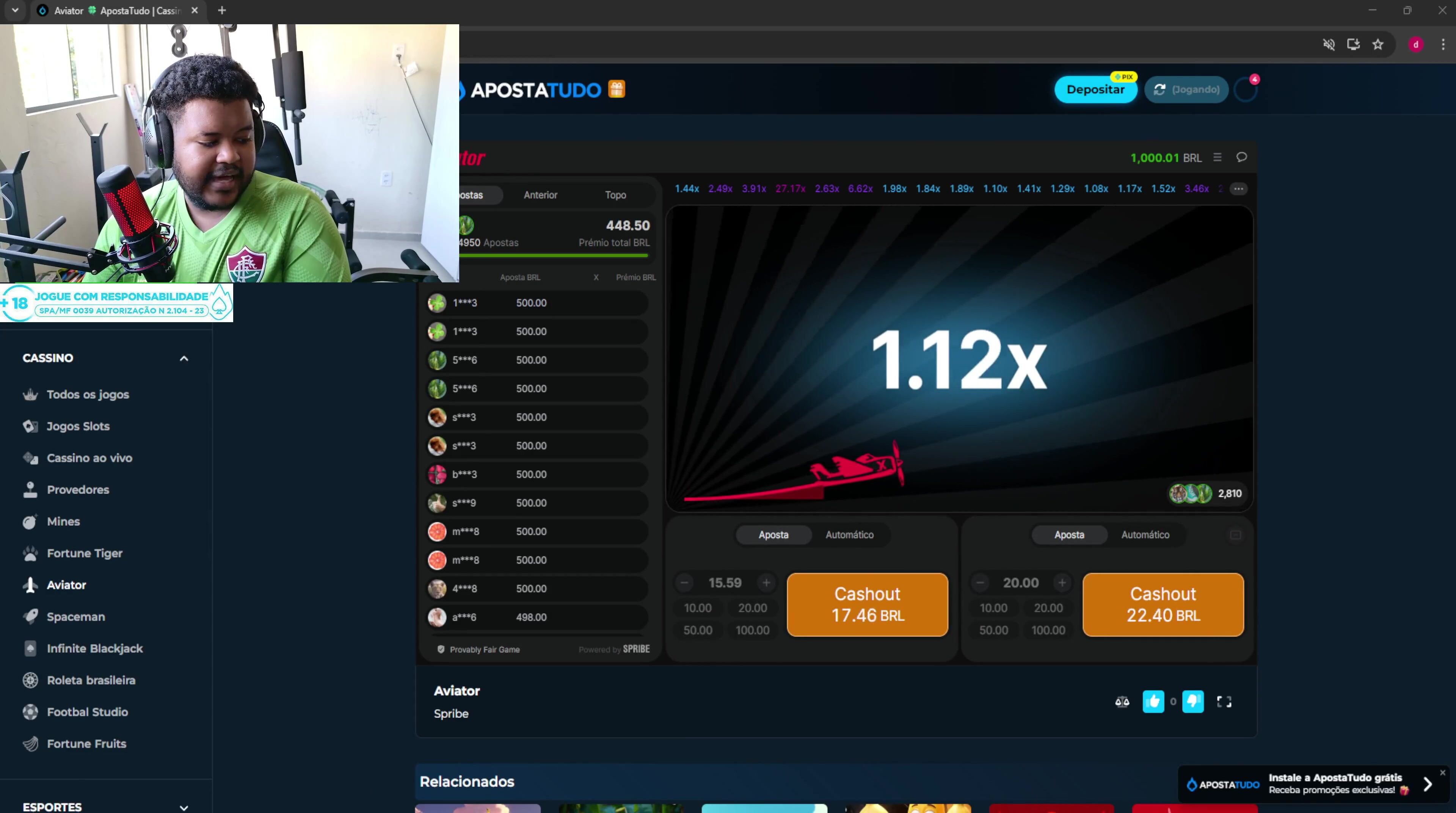The height and width of the screenshot is (813, 1456).
Task: Open the Instale a ApostaTudo grátis banner arrow
Action: (x=1427, y=784)
